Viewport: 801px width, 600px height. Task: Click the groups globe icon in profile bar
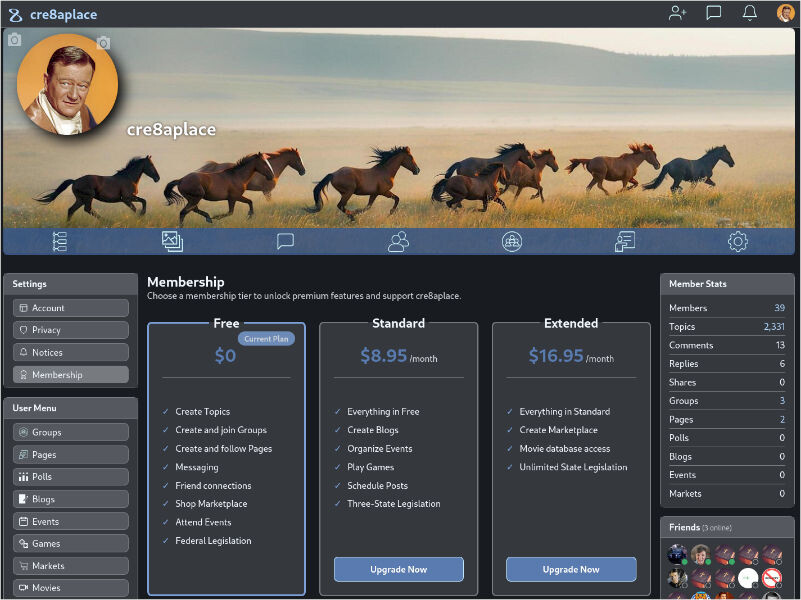[512, 241]
